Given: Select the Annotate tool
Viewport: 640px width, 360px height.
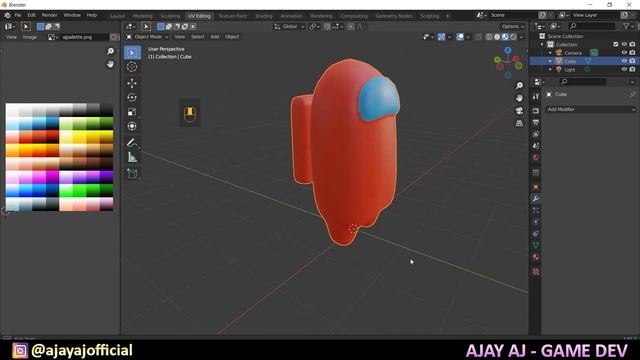Looking at the screenshot, I should coord(132,142).
